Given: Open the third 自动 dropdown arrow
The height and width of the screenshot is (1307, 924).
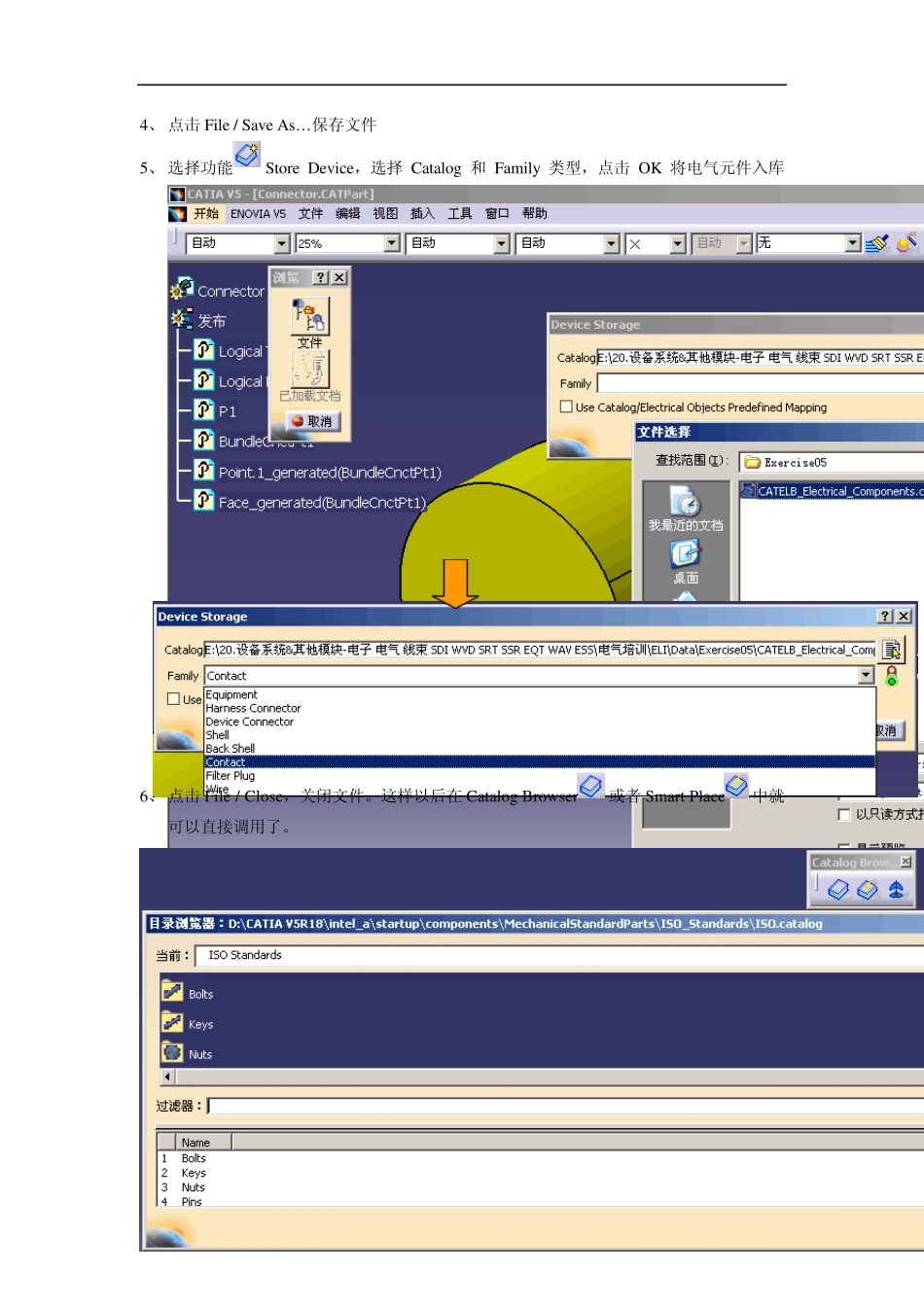Looking at the screenshot, I should [502, 244].
